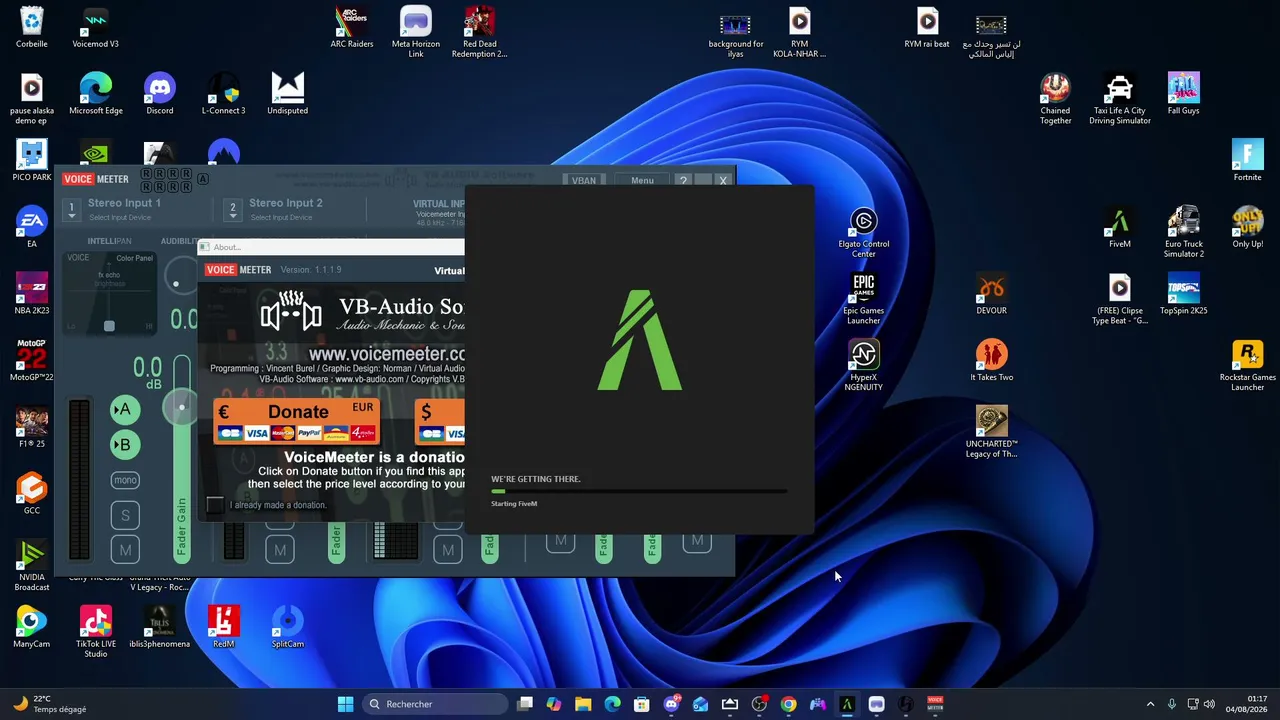Open the Voicemeeter Menu
This screenshot has width=1280, height=720.
click(x=642, y=181)
